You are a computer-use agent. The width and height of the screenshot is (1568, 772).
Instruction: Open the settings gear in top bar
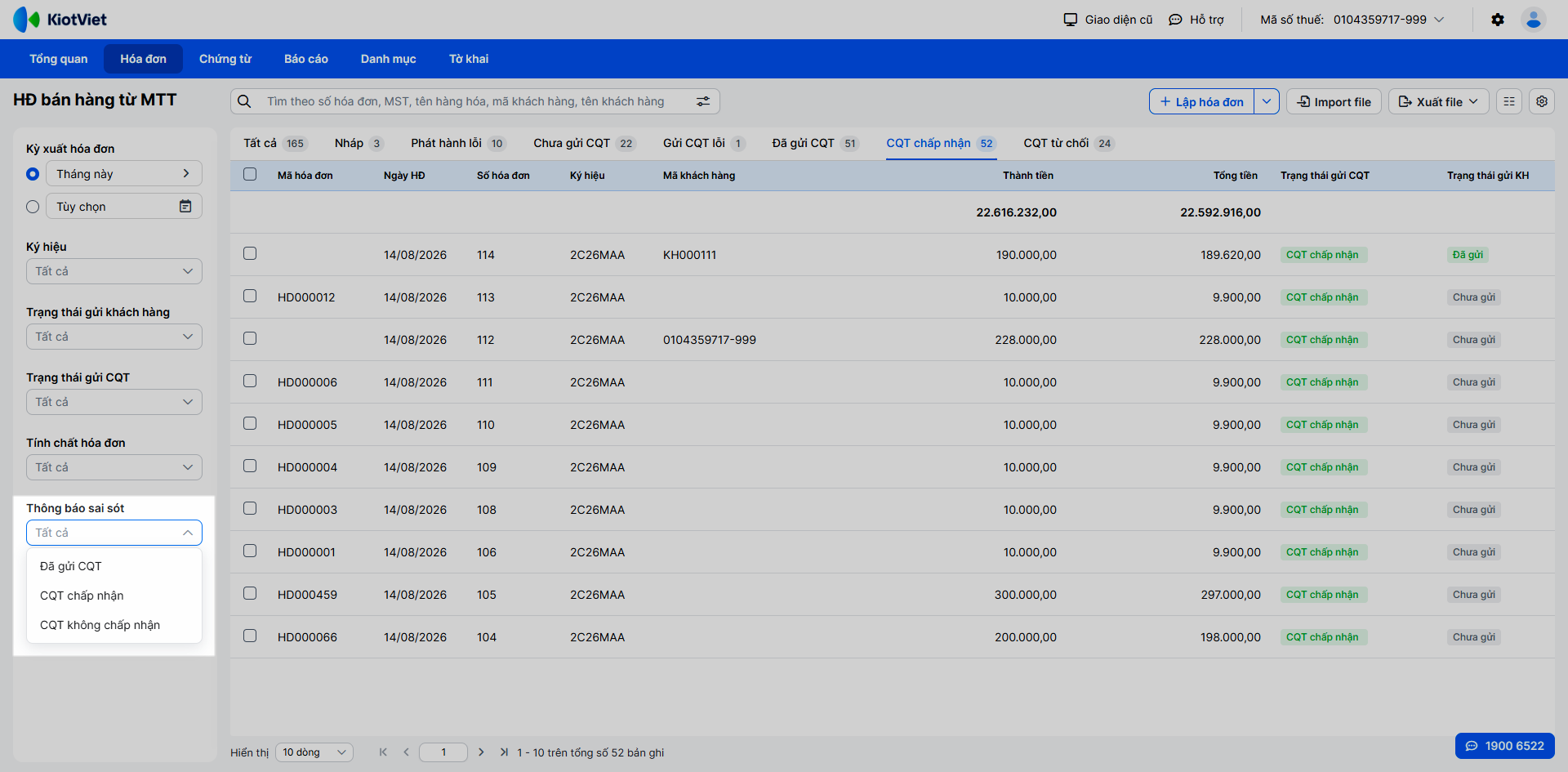pyautogui.click(x=1498, y=20)
